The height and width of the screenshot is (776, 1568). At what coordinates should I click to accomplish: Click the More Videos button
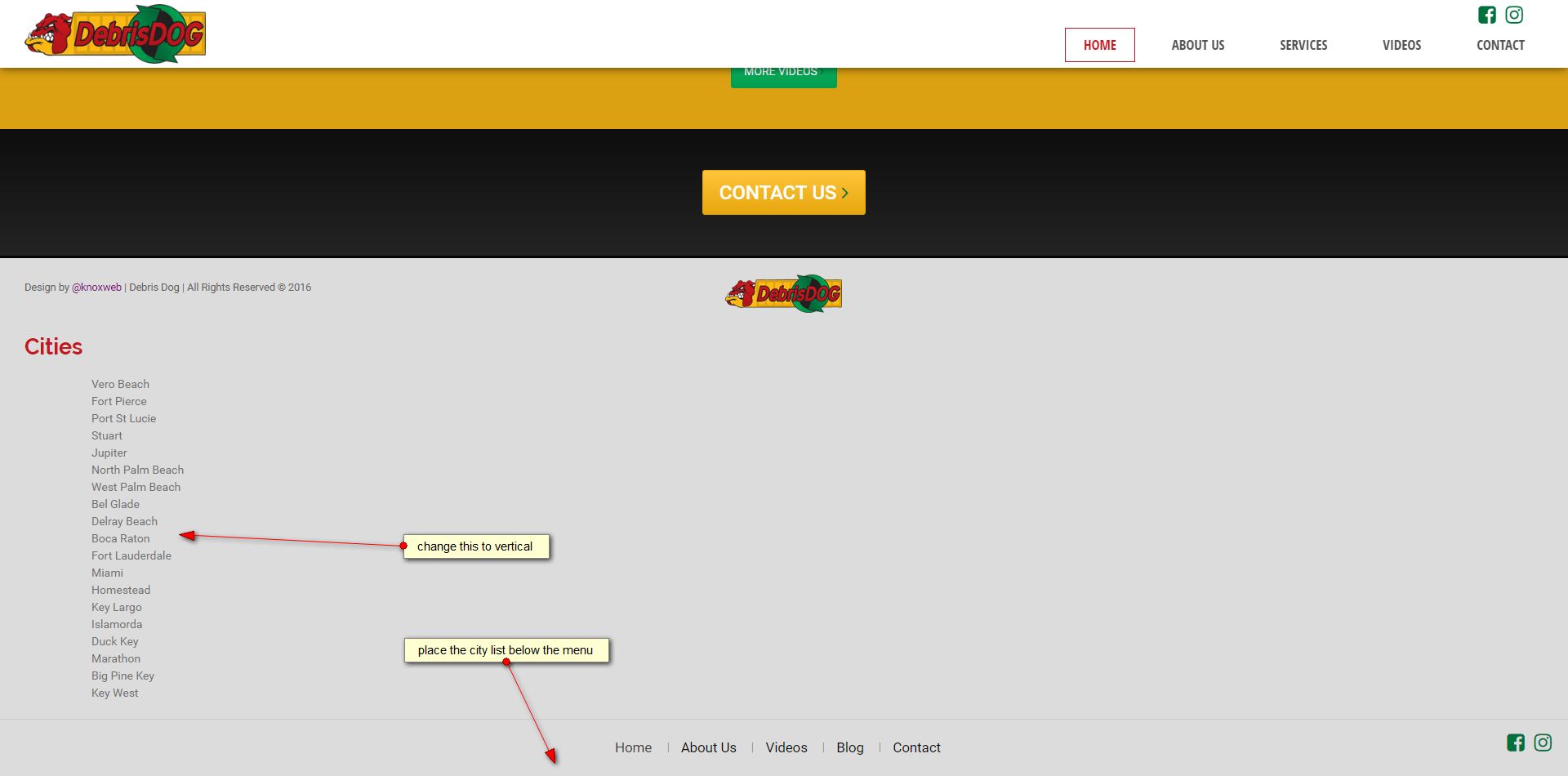[784, 77]
